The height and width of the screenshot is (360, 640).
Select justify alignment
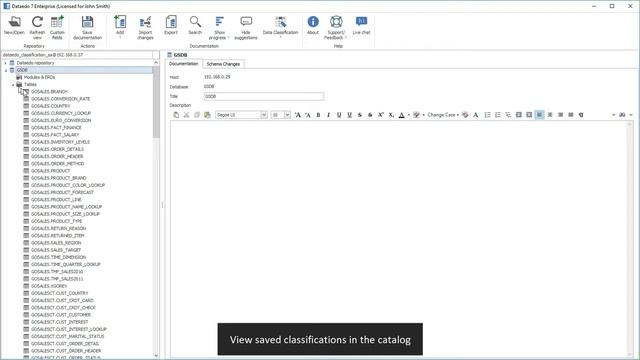tap(571, 115)
